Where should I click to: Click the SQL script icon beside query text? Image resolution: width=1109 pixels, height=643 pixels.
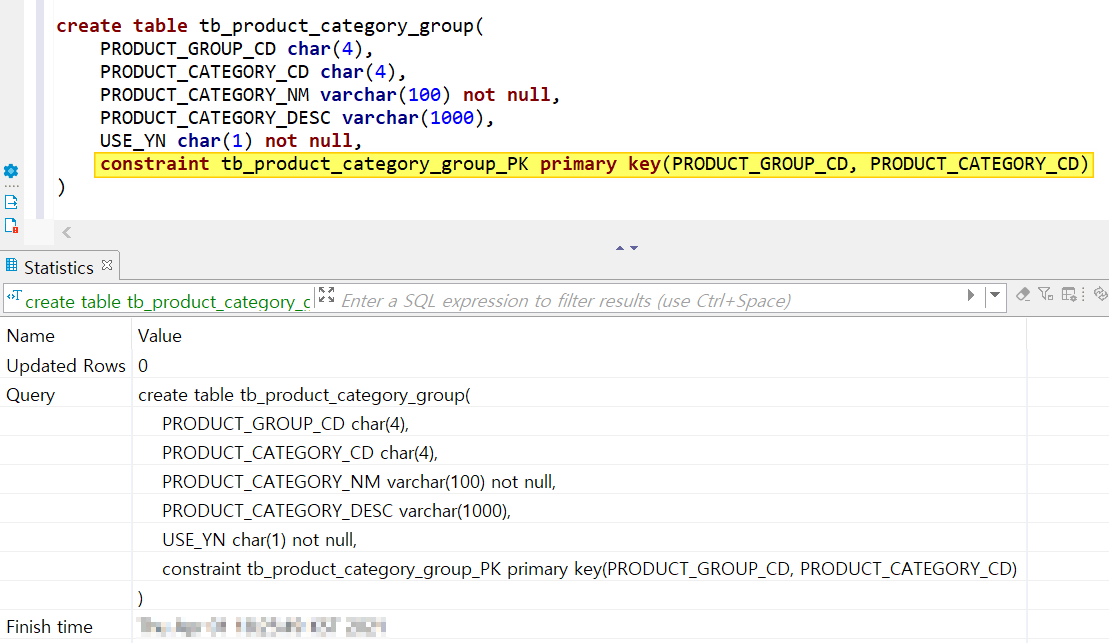13,296
